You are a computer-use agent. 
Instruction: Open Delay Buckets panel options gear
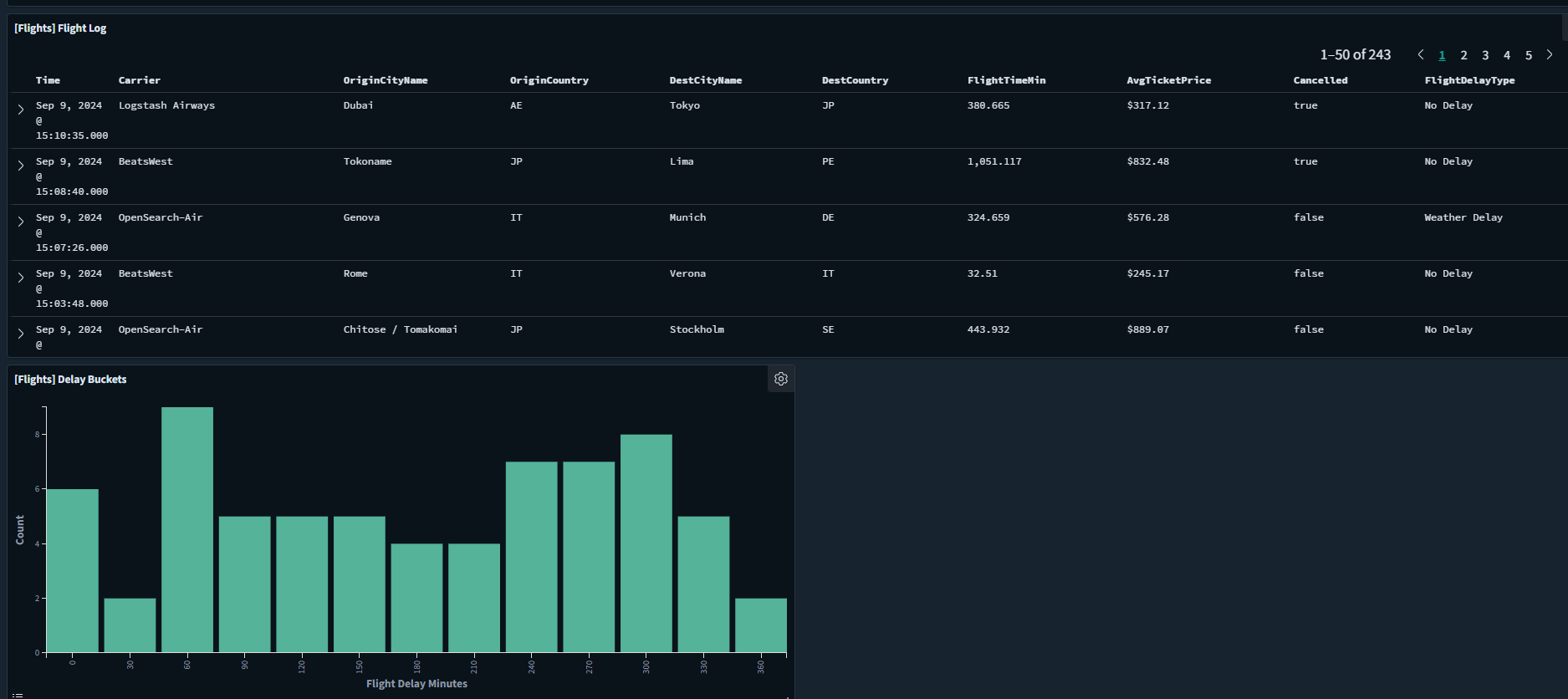[x=781, y=379]
